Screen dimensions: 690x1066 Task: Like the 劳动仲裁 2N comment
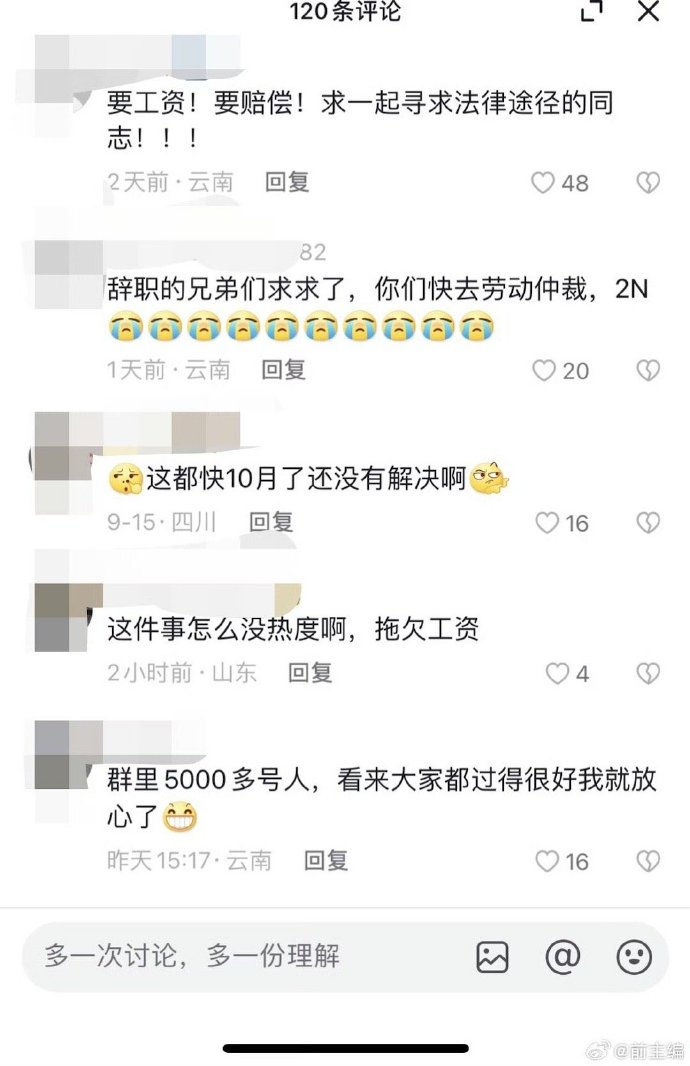pyautogui.click(x=543, y=370)
